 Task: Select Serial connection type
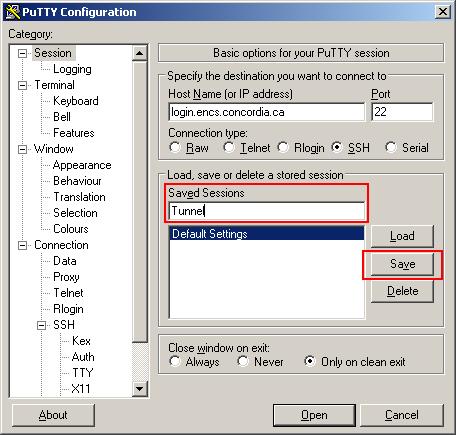390,147
